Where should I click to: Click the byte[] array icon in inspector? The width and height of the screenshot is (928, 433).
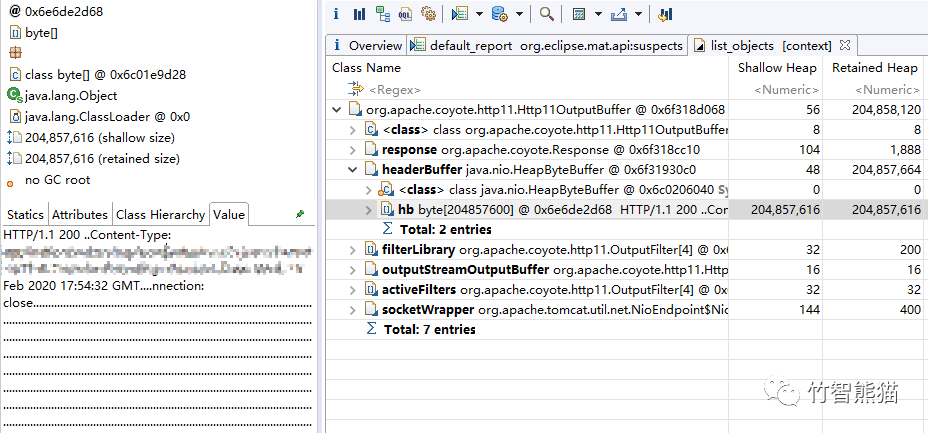[15, 33]
